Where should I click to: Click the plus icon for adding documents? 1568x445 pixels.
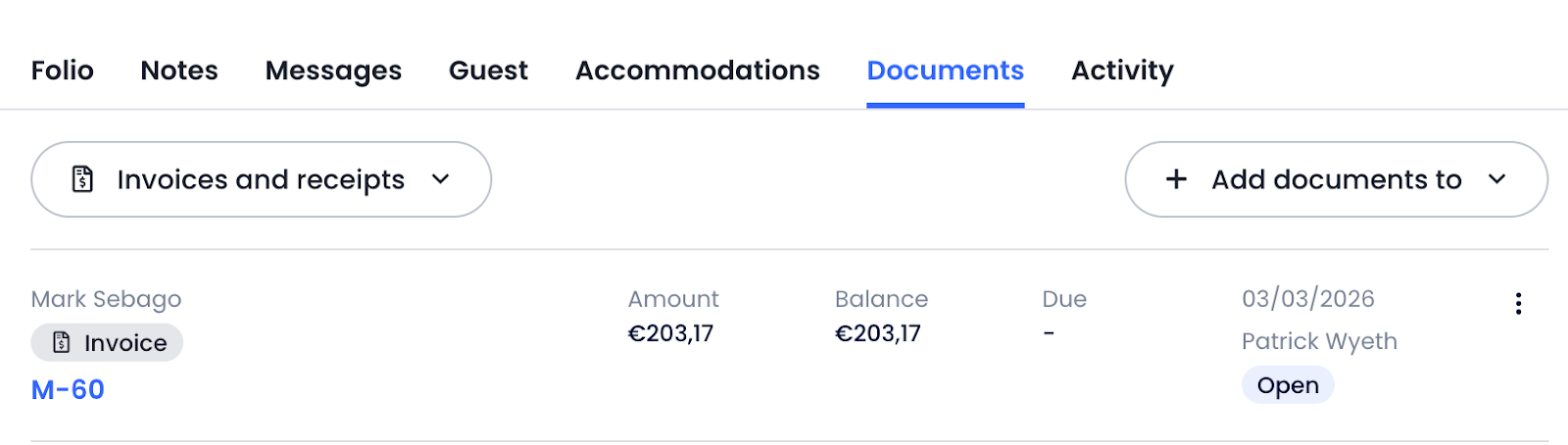tap(1176, 179)
